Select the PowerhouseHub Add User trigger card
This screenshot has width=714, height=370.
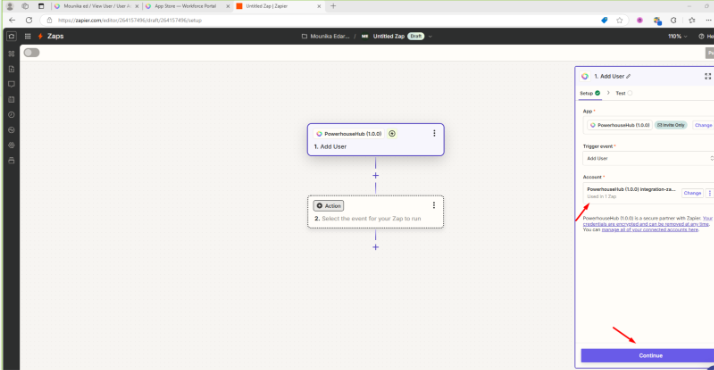(376, 140)
